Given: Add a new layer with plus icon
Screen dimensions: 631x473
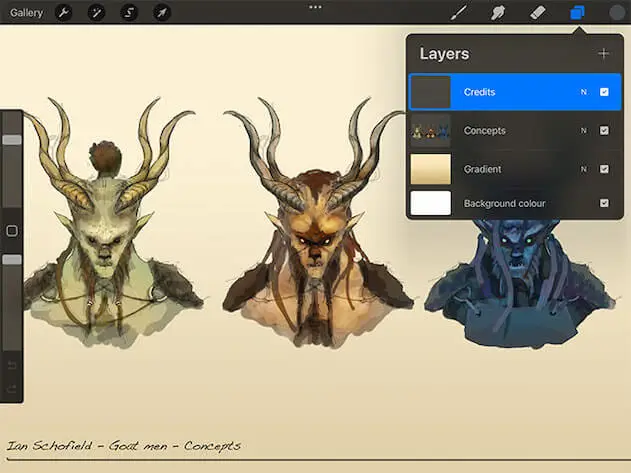Looking at the screenshot, I should pos(603,54).
